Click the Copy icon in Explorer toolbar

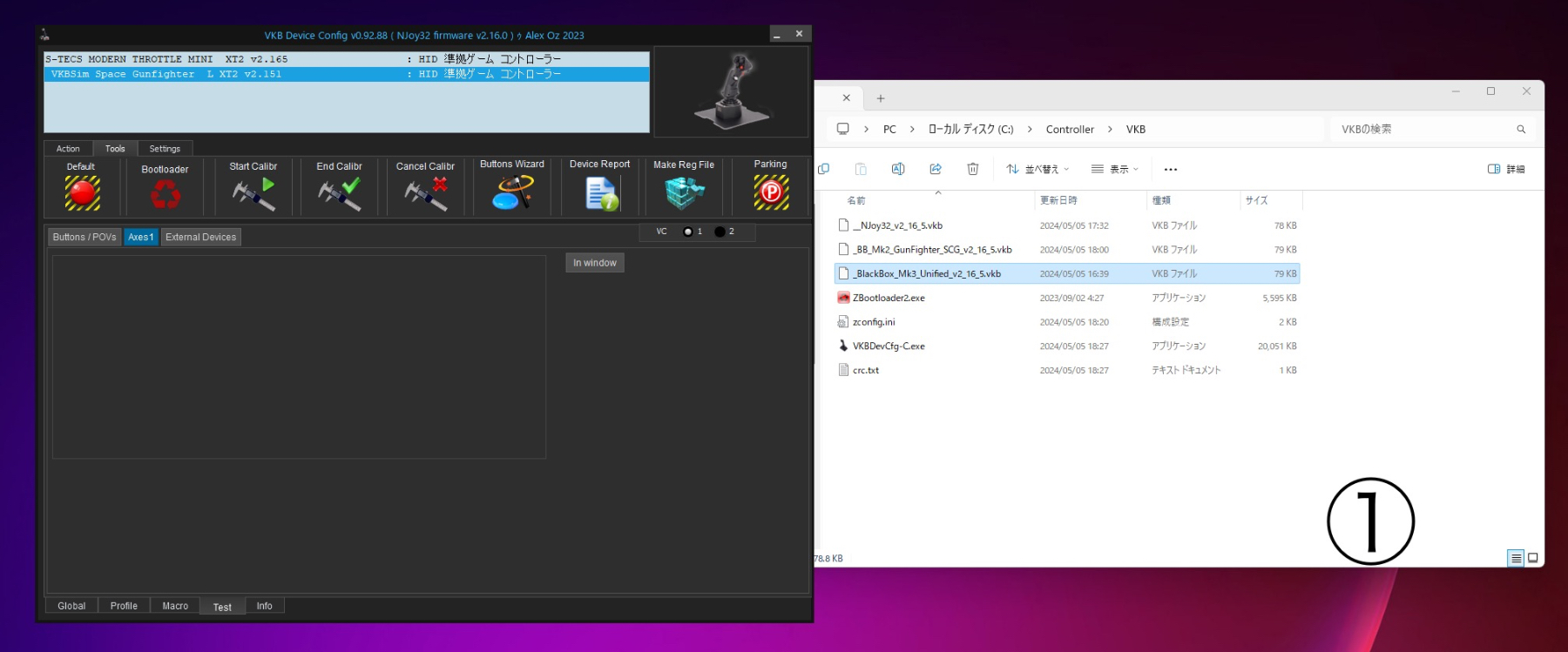pos(824,169)
